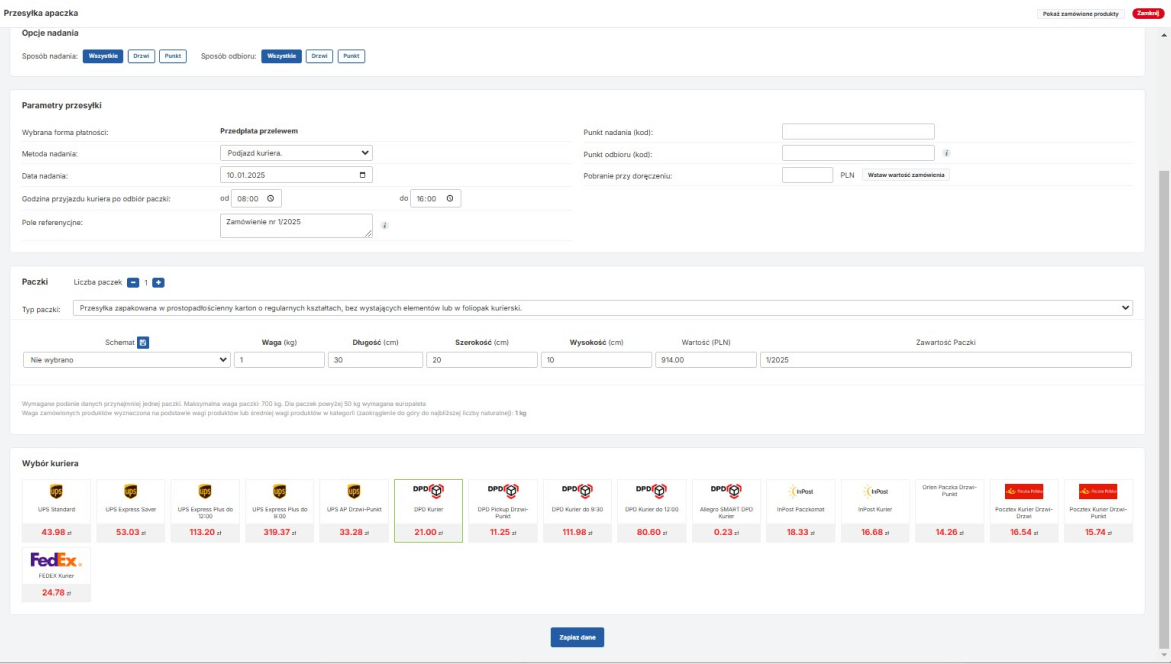Set Sposób odbioru filter to Punkt
This screenshot has width=1171, height=664.
[x=351, y=56]
